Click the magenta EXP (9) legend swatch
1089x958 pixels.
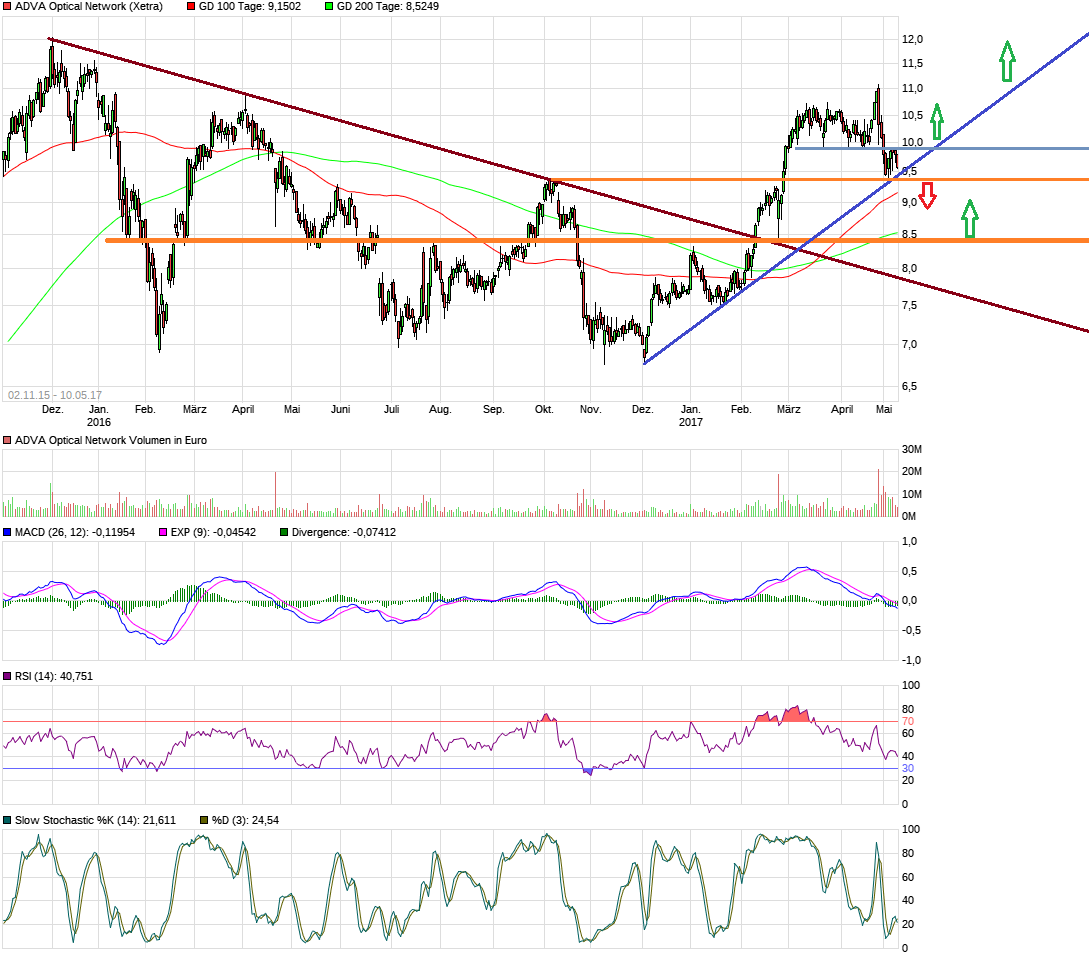click(x=163, y=532)
